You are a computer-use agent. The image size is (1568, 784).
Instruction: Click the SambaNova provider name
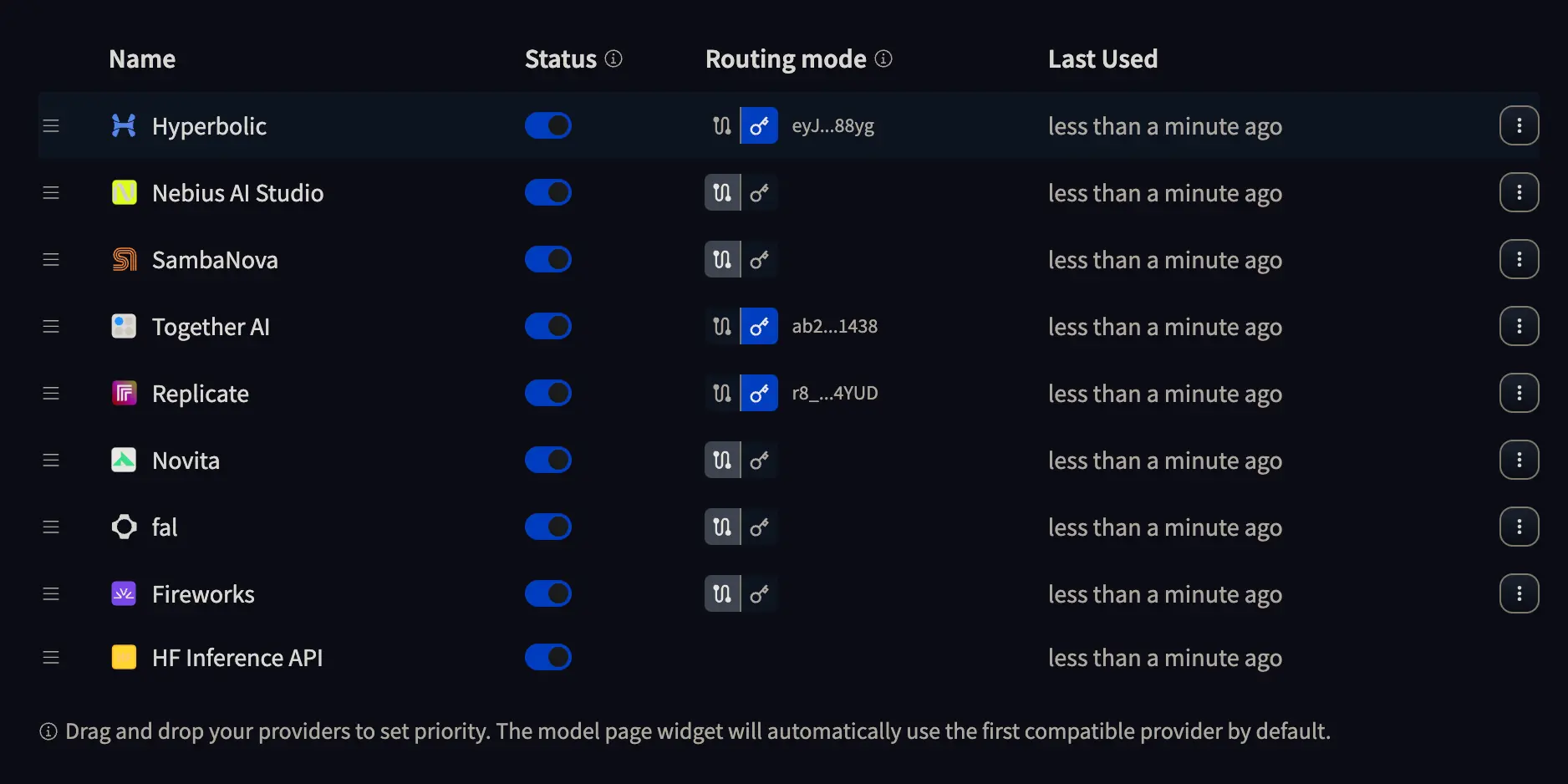coord(215,260)
